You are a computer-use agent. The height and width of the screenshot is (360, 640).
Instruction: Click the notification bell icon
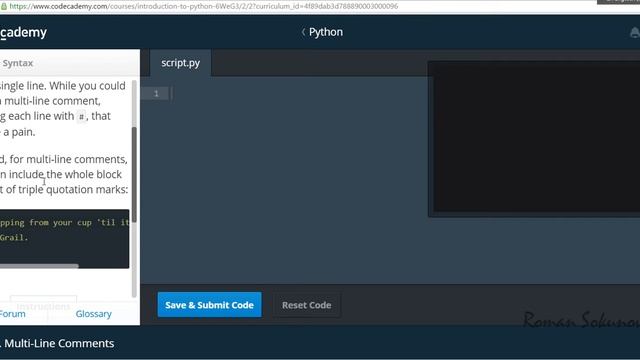tap(635, 33)
